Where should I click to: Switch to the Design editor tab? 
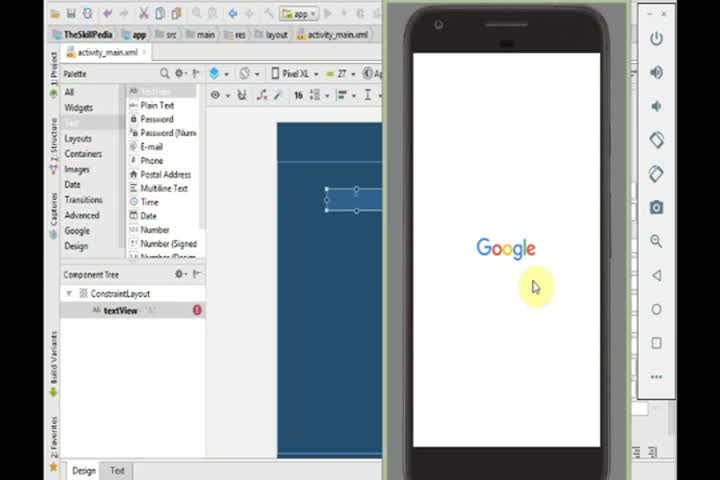click(x=84, y=470)
